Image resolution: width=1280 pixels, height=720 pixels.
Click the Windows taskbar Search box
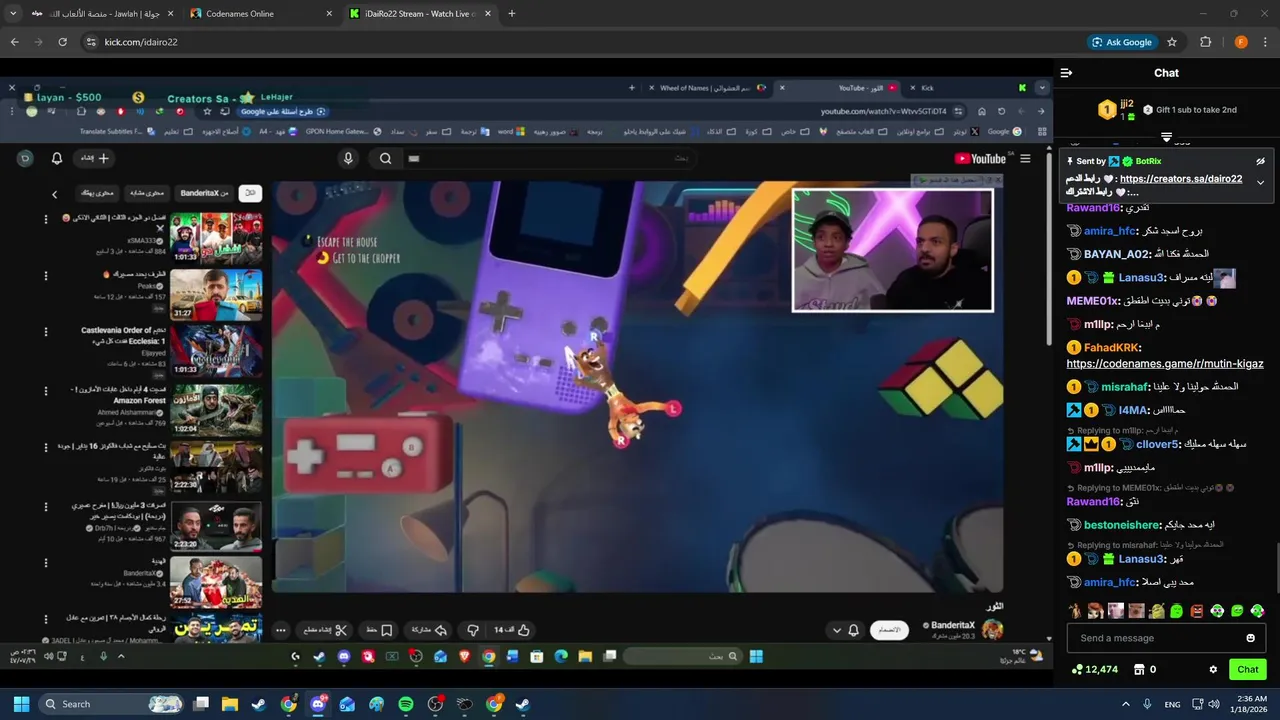pyautogui.click(x=112, y=704)
